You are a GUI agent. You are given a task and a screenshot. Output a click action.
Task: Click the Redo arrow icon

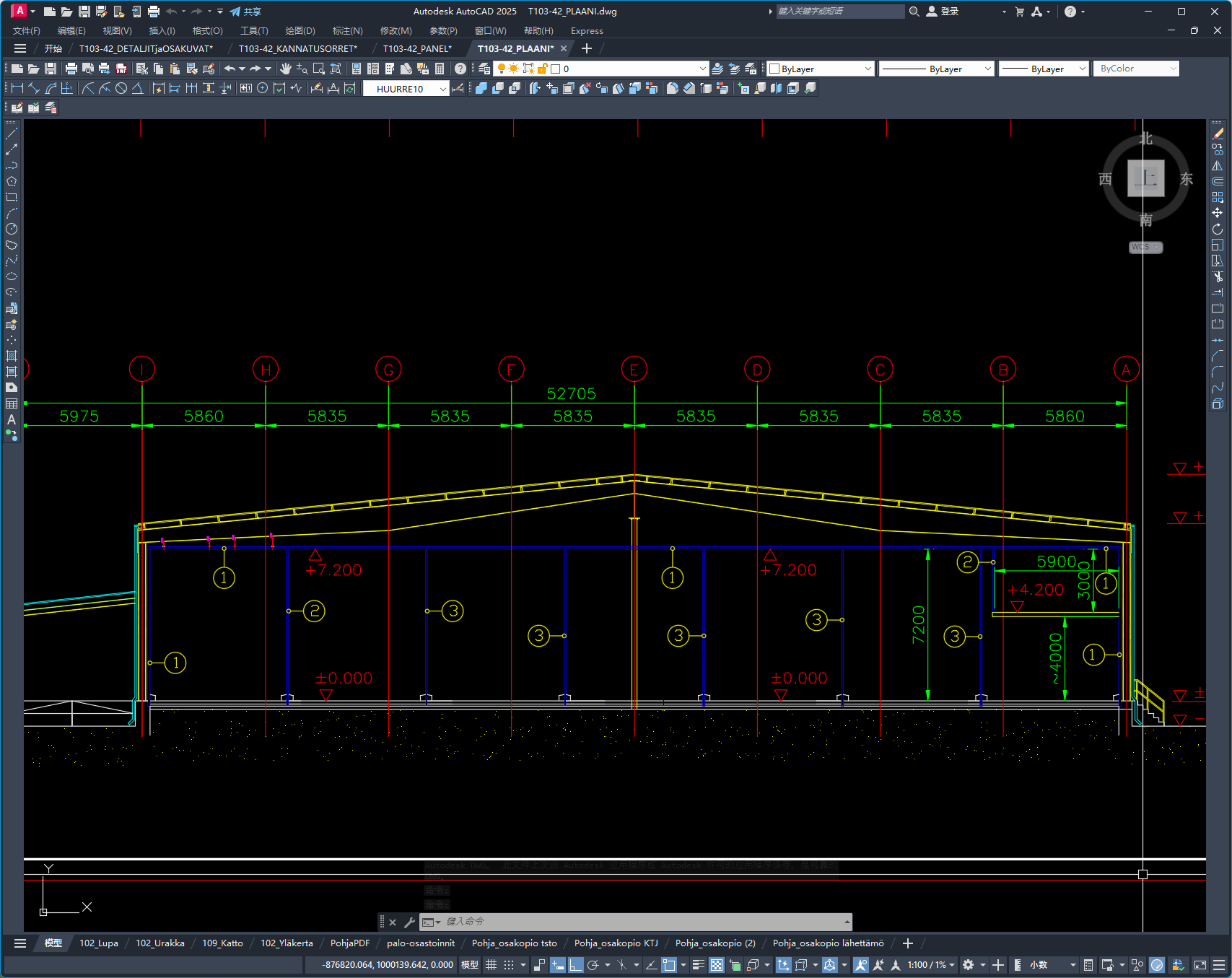click(x=255, y=69)
